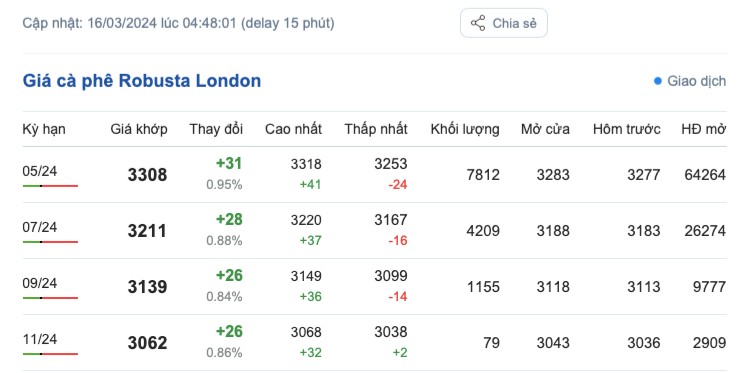Click the Thay đổi column header
The width and height of the screenshot is (742, 373).
[216, 129]
